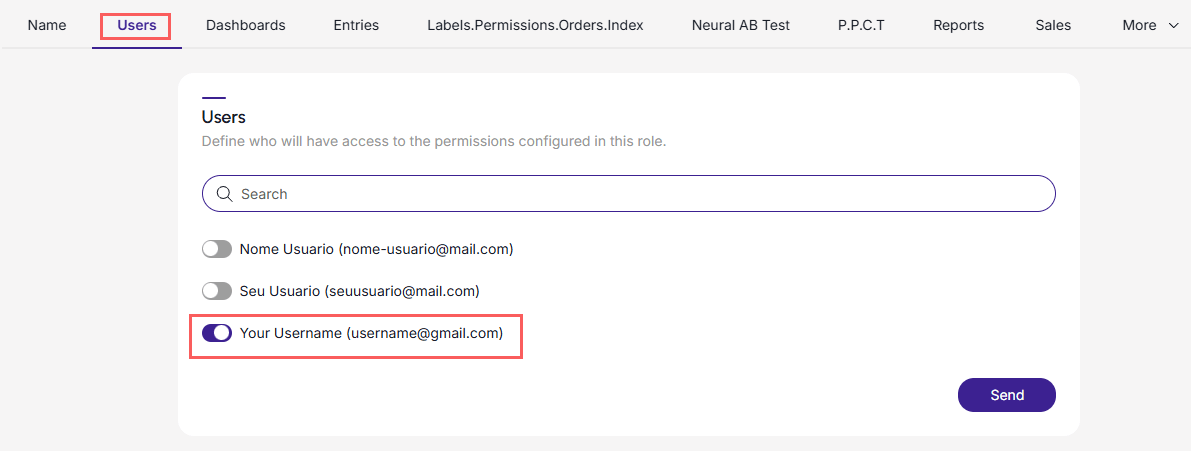The height and width of the screenshot is (451, 1191).
Task: Focus the Search users input field
Action: (x=629, y=194)
